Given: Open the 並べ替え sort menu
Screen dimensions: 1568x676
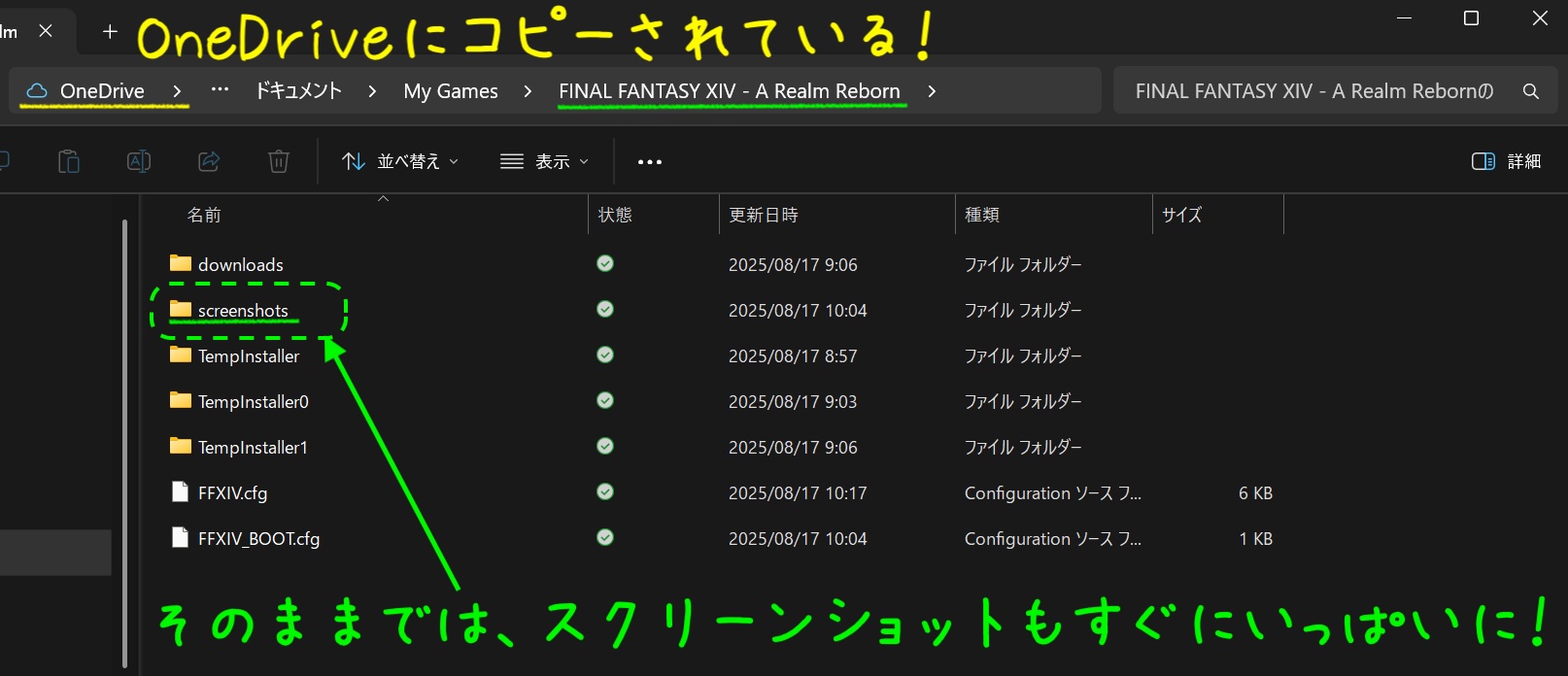Looking at the screenshot, I should tap(400, 161).
